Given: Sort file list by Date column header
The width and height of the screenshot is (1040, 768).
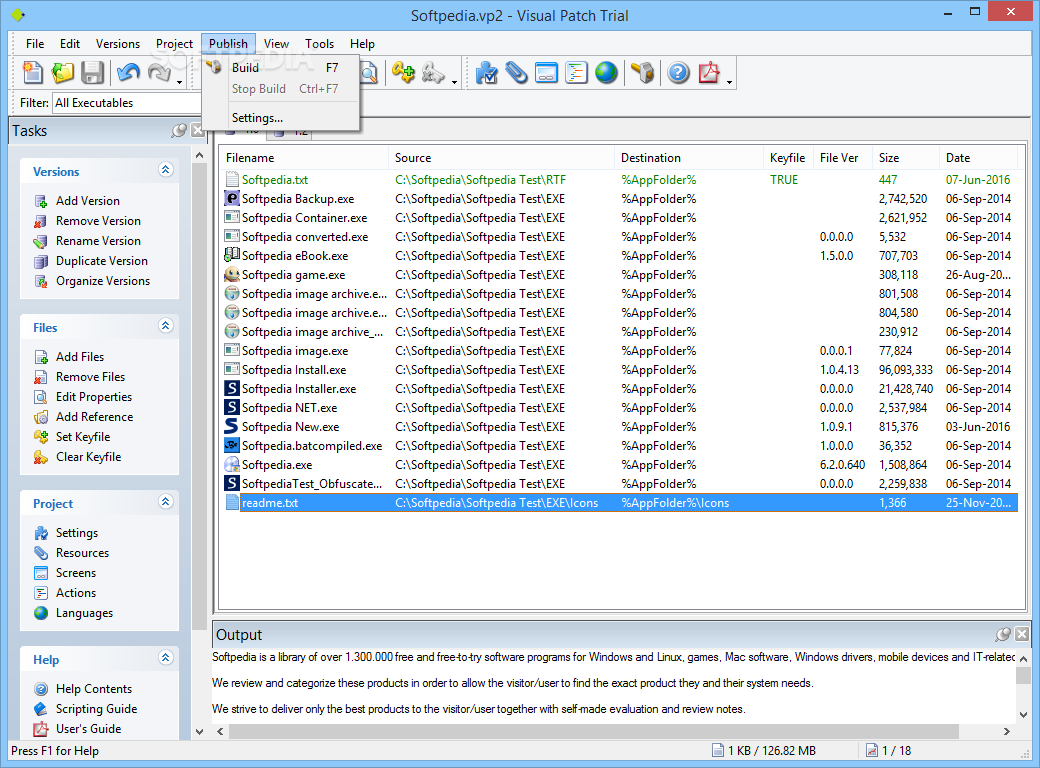Looking at the screenshot, I should click(978, 158).
